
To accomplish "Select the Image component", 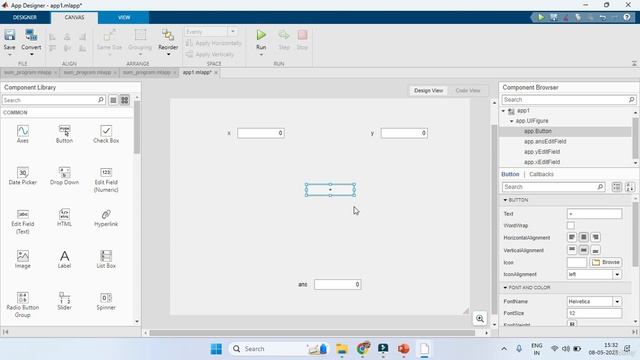I will 23,260.
